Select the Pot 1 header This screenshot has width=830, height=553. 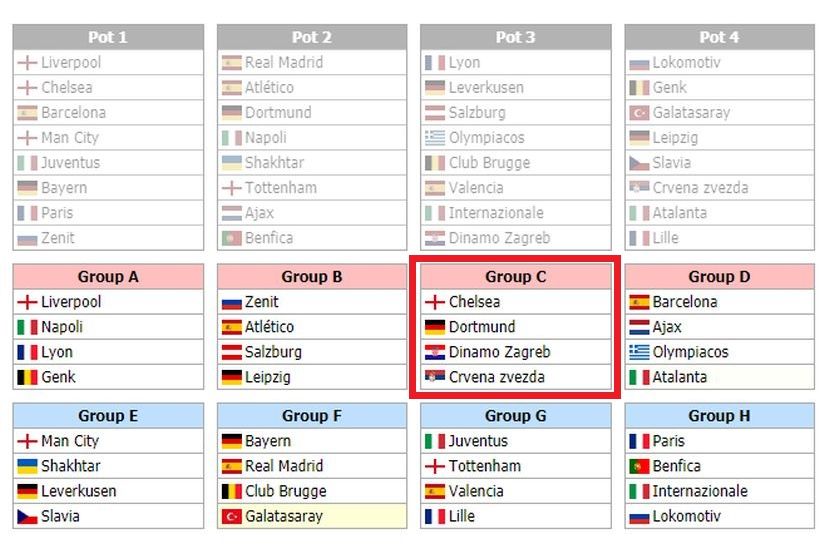[108, 37]
